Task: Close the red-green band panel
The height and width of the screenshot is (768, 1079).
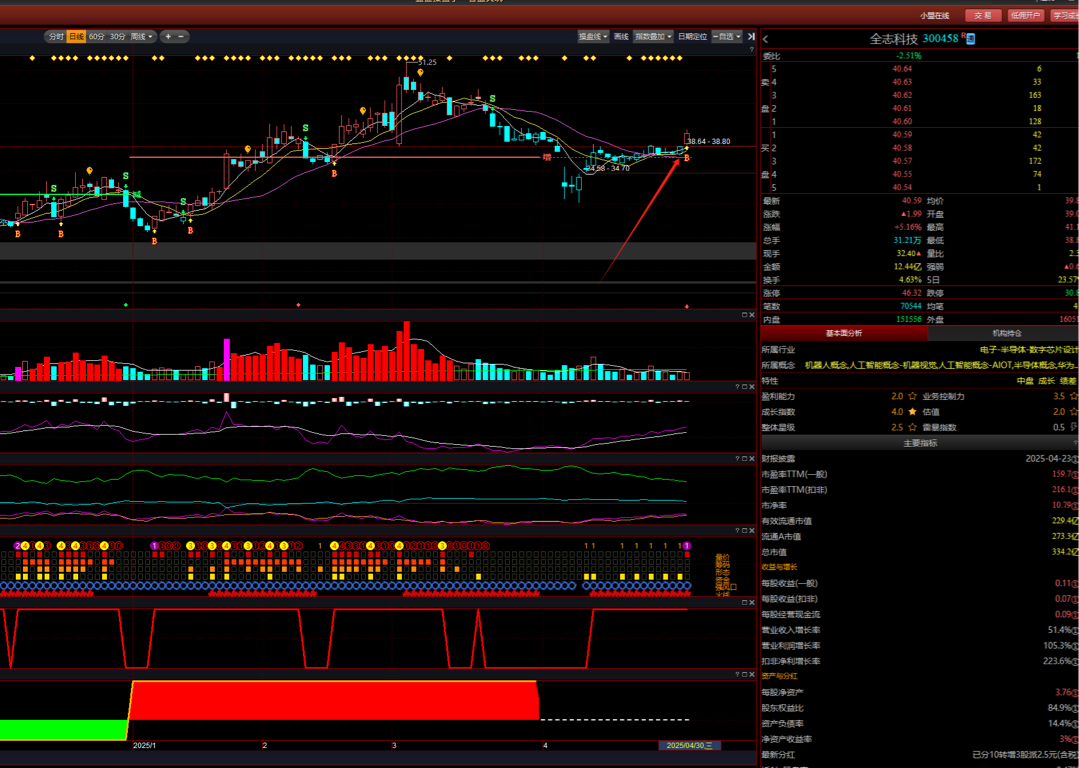Action: tap(751, 674)
